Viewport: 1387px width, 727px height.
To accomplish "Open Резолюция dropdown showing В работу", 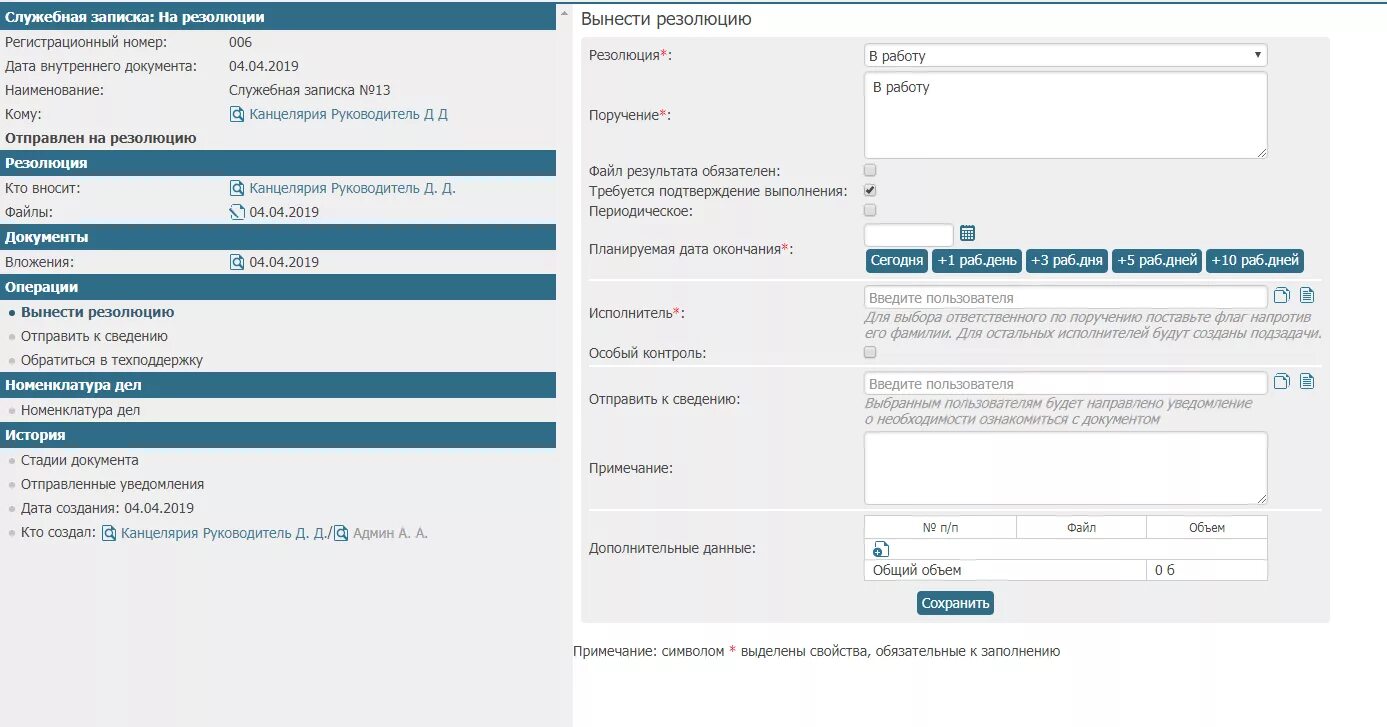I will [1065, 56].
